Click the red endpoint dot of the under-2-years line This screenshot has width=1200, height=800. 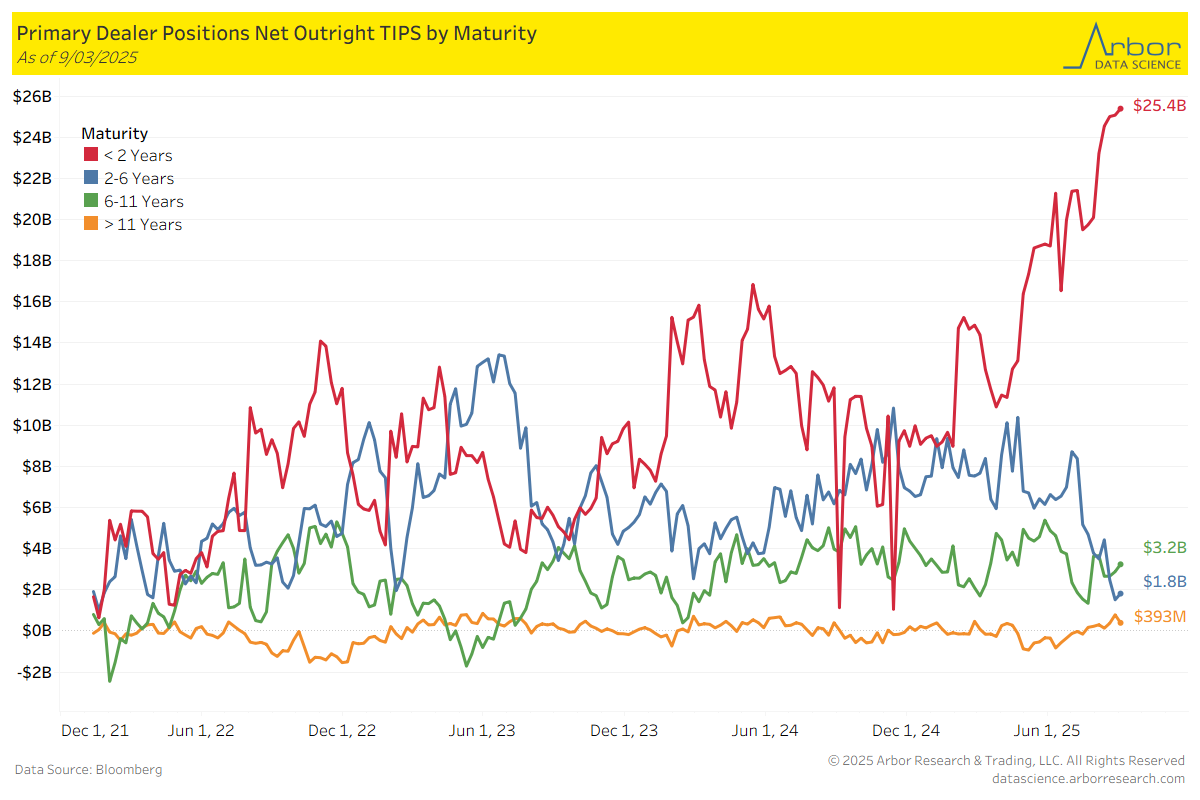pos(1120,108)
